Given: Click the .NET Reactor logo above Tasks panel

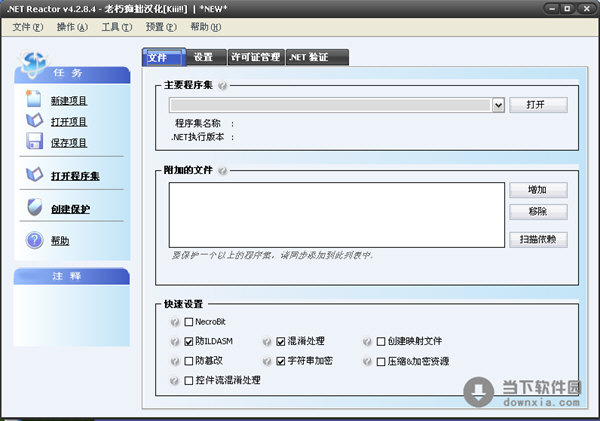Looking at the screenshot, I should click(x=34, y=63).
